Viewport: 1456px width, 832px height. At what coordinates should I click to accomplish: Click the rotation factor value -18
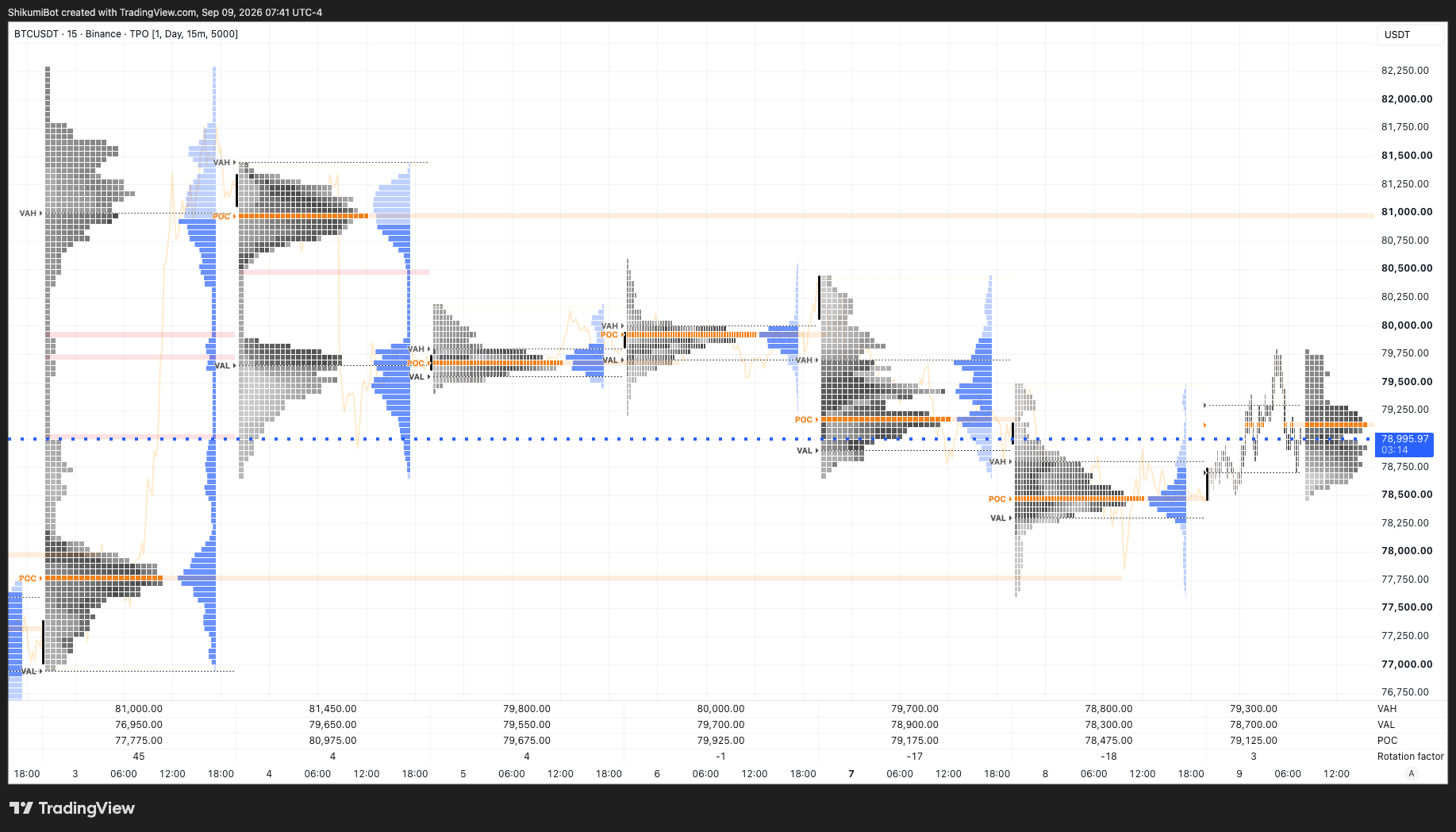click(x=1108, y=757)
